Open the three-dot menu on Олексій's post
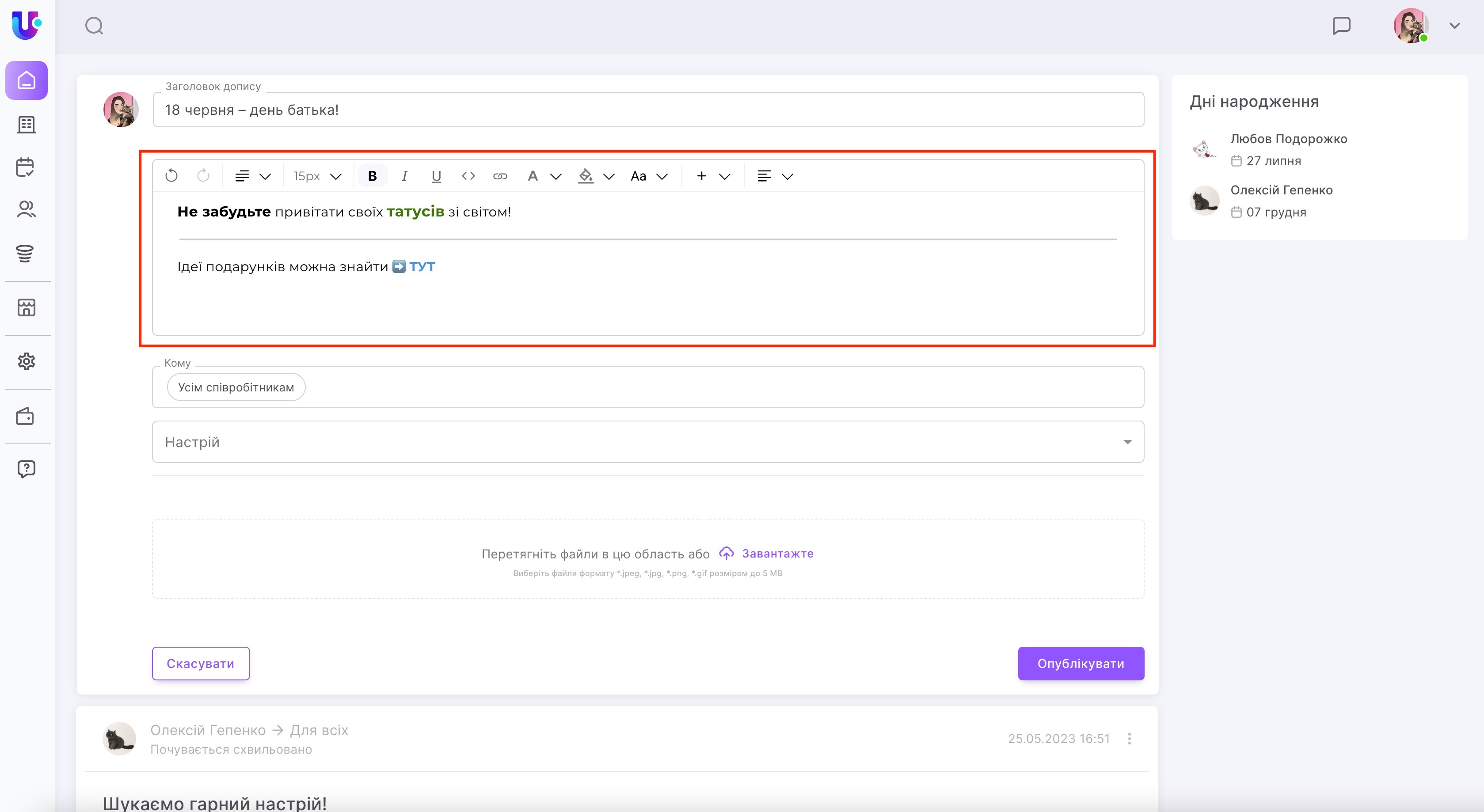The image size is (1484, 812). pyautogui.click(x=1129, y=738)
